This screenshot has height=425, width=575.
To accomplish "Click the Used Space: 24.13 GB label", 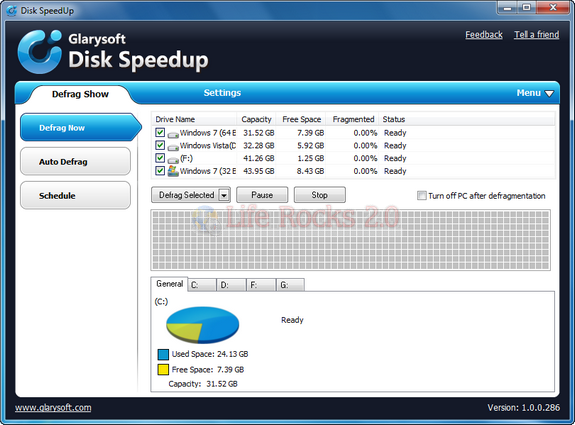I will [x=210, y=354].
